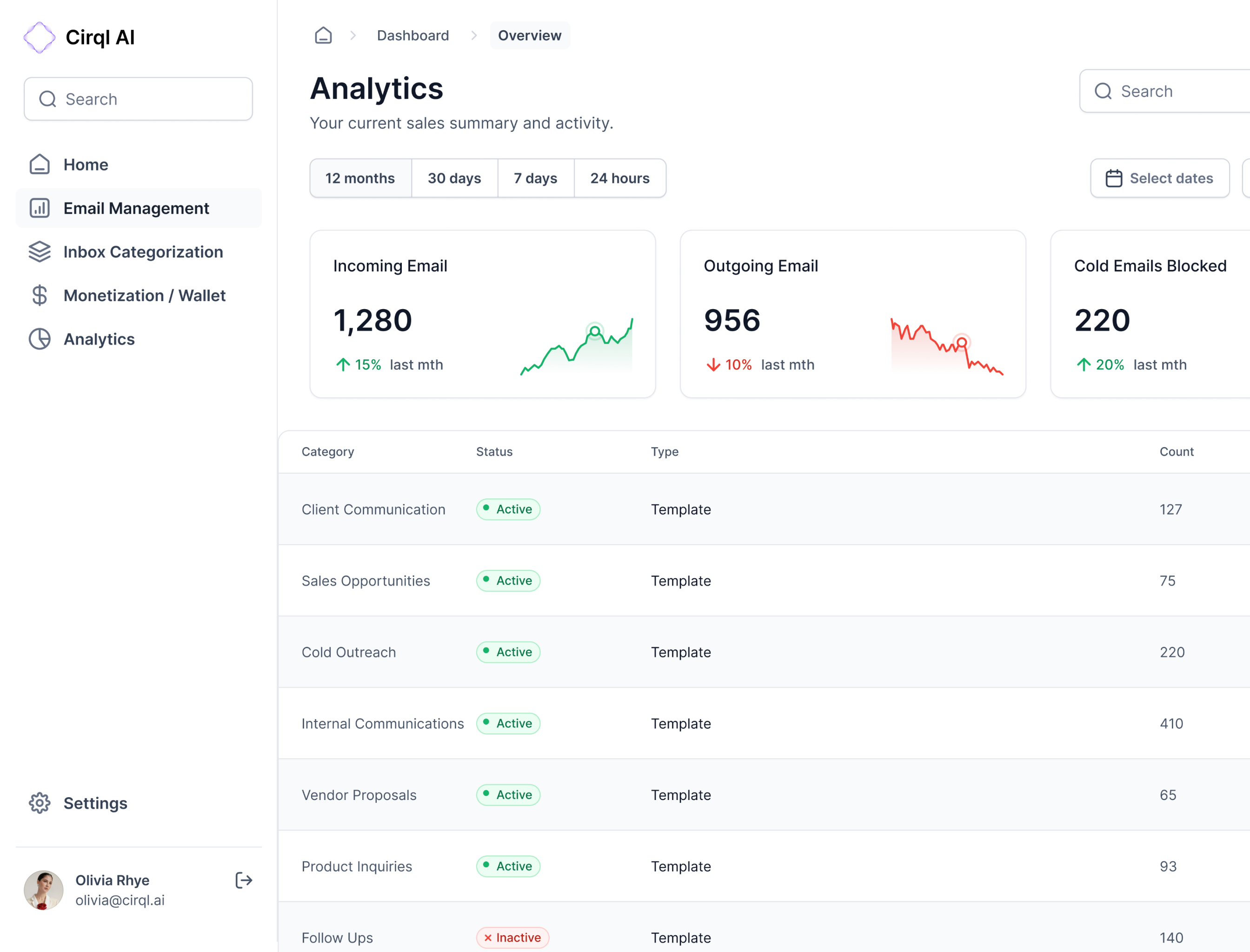The height and width of the screenshot is (952, 1250).
Task: Select the 12 months range tab
Action: click(x=360, y=178)
